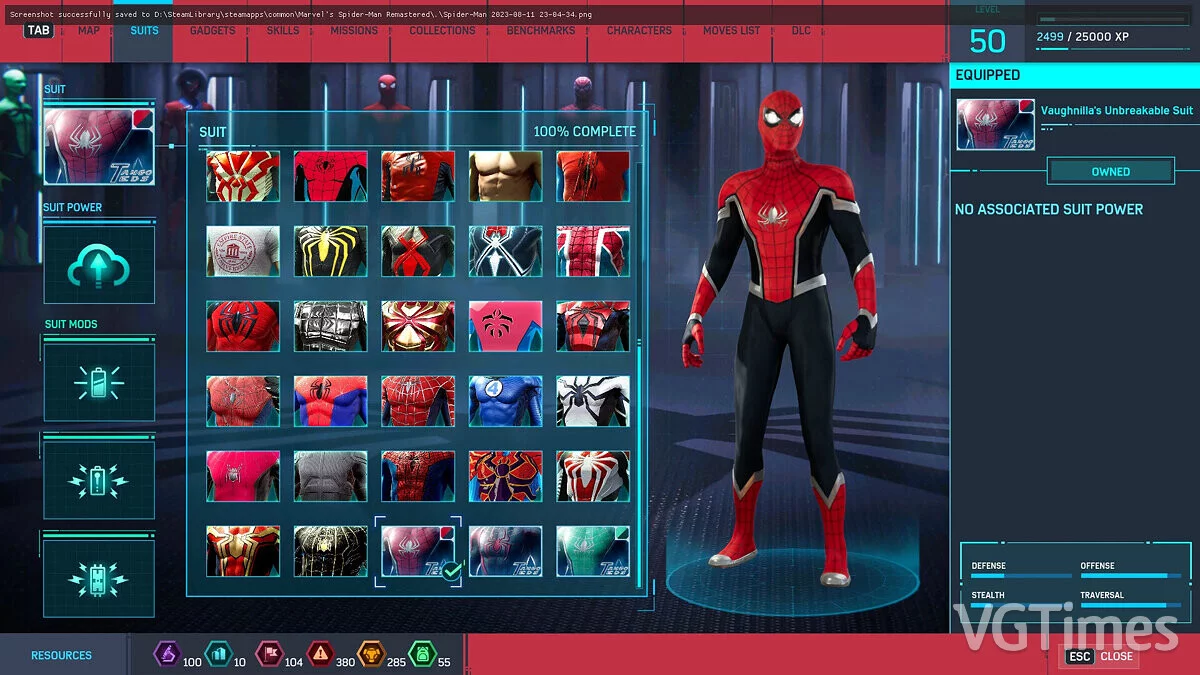Click the checkmarked Vaughnilla suit in the grid
This screenshot has width=1200, height=675.
tap(418, 551)
